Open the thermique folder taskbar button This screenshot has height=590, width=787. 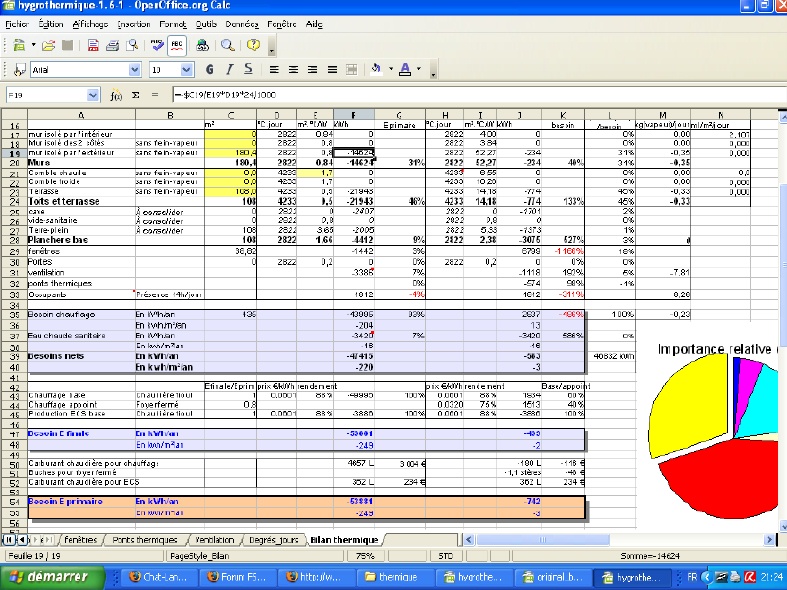pos(391,577)
